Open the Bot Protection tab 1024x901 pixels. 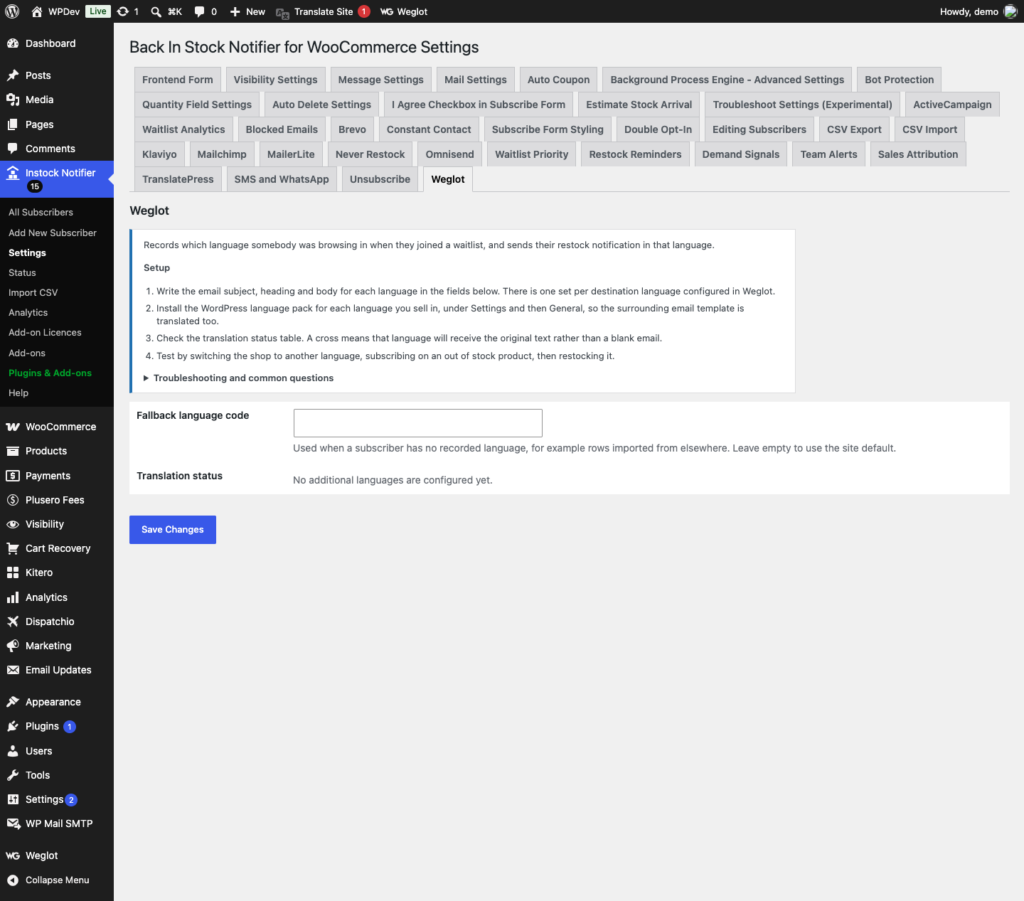tap(899, 80)
